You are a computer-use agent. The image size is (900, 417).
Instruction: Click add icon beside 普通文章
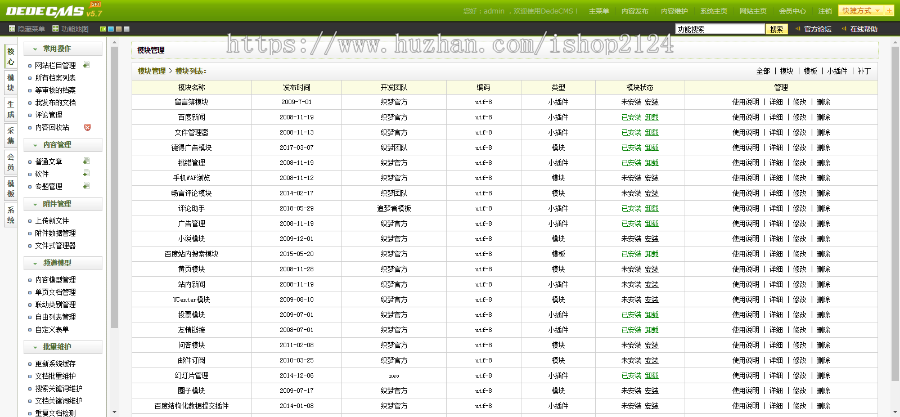point(87,160)
